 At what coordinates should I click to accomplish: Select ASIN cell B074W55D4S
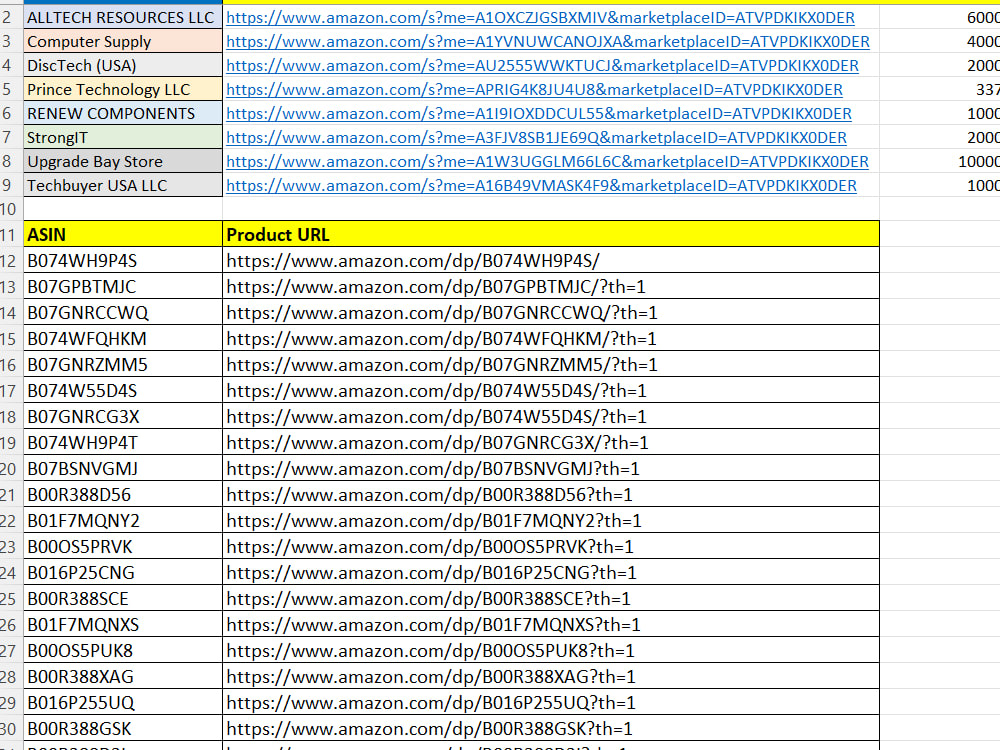pyautogui.click(x=123, y=391)
